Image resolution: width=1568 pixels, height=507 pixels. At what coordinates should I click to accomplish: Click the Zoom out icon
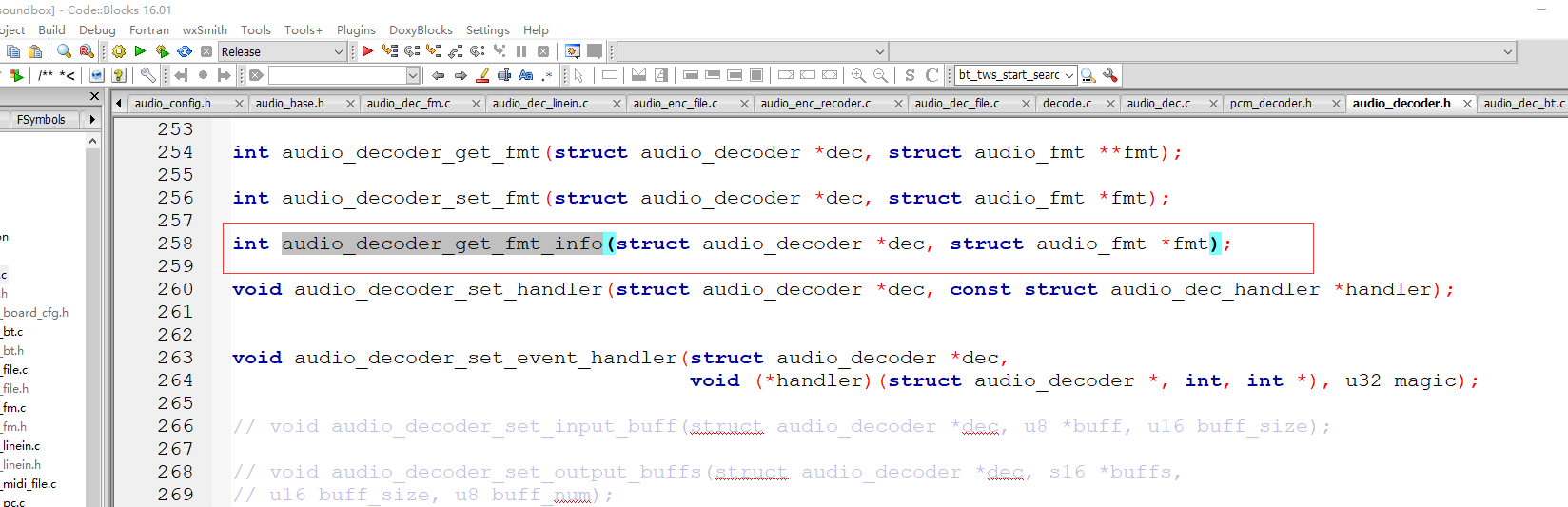click(880, 75)
